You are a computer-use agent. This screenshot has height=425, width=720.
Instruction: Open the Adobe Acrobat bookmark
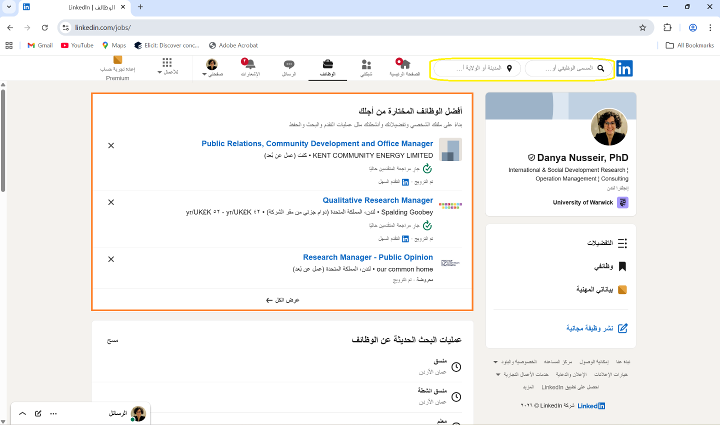(233, 45)
